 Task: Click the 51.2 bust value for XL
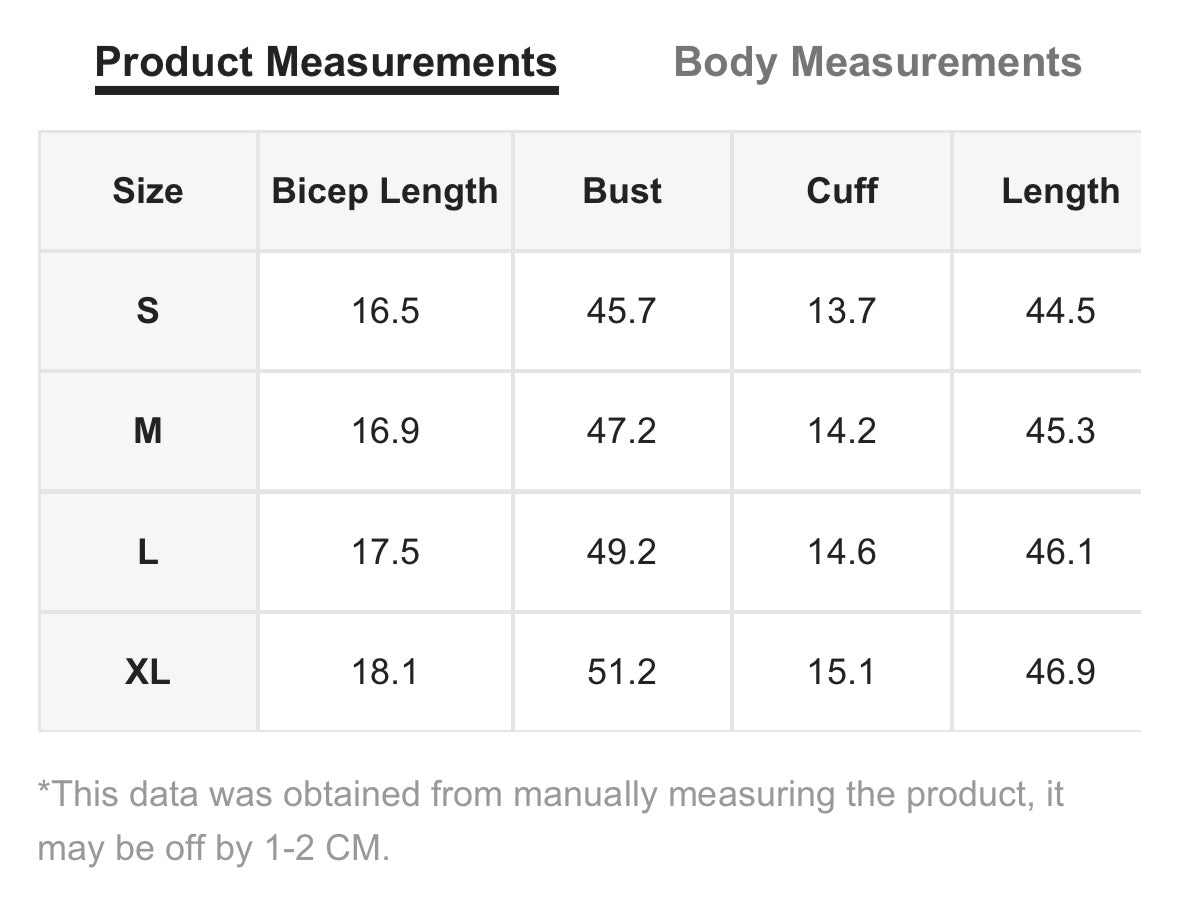(x=622, y=672)
